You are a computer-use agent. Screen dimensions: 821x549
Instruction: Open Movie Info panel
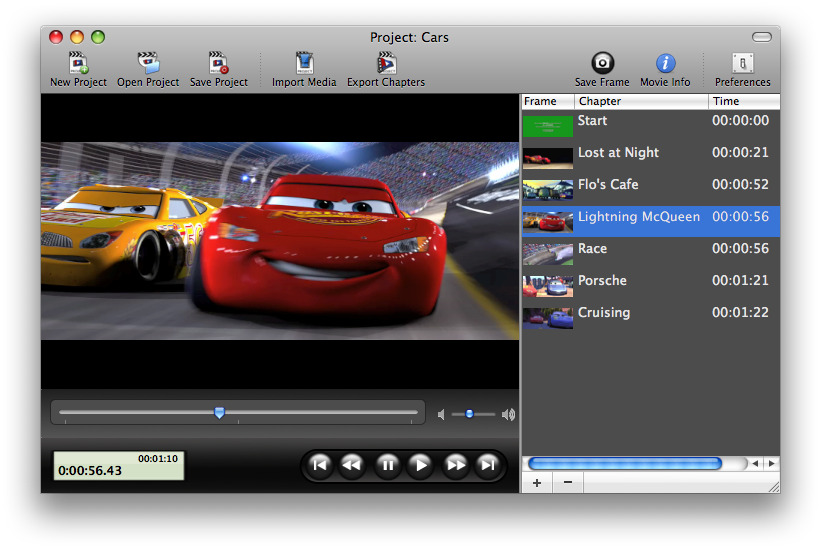665,69
